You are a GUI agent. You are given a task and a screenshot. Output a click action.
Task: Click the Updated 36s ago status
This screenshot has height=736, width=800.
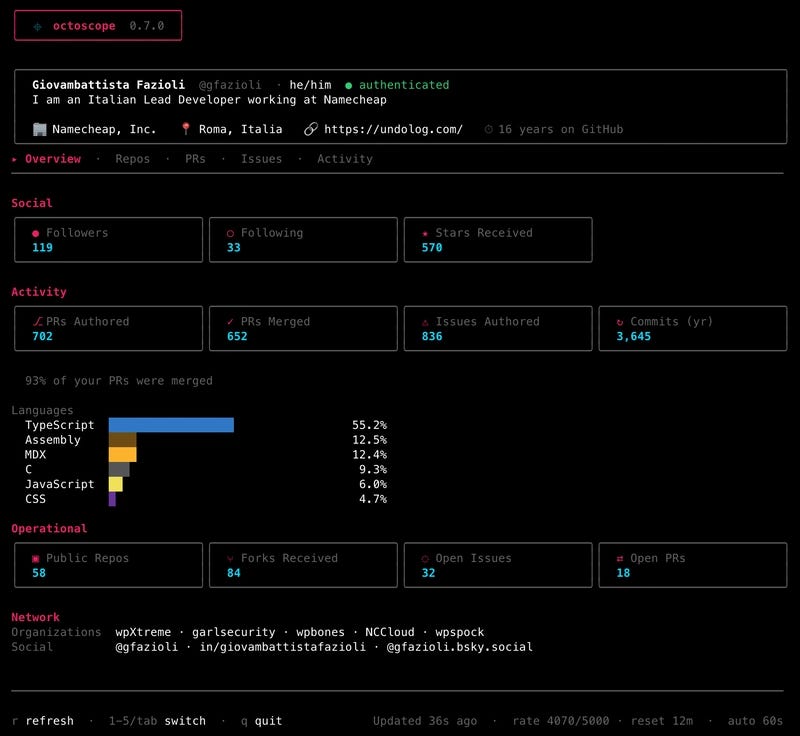(x=425, y=721)
